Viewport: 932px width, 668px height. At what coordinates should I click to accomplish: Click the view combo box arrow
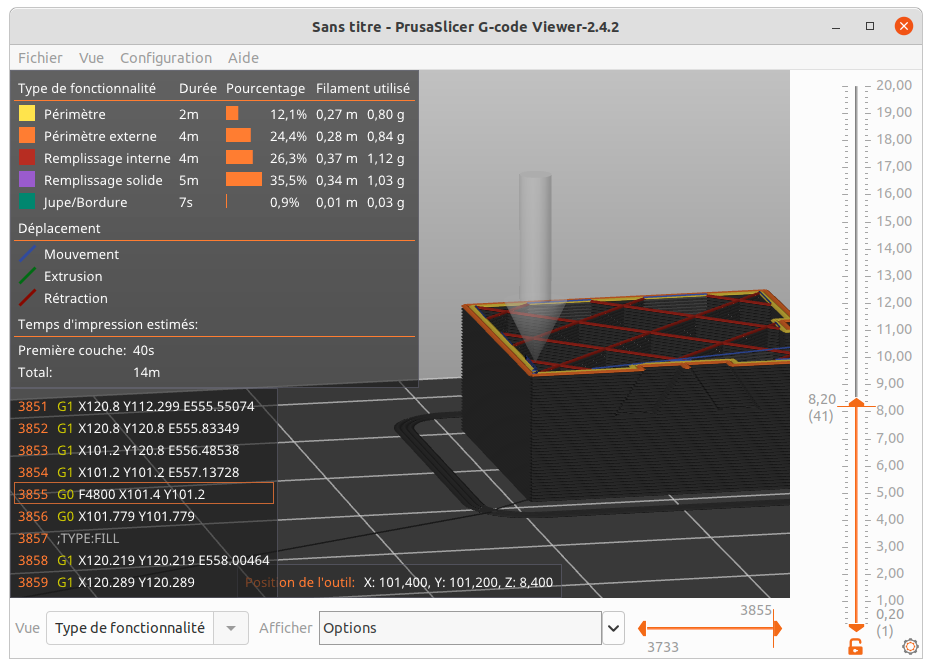pos(231,628)
